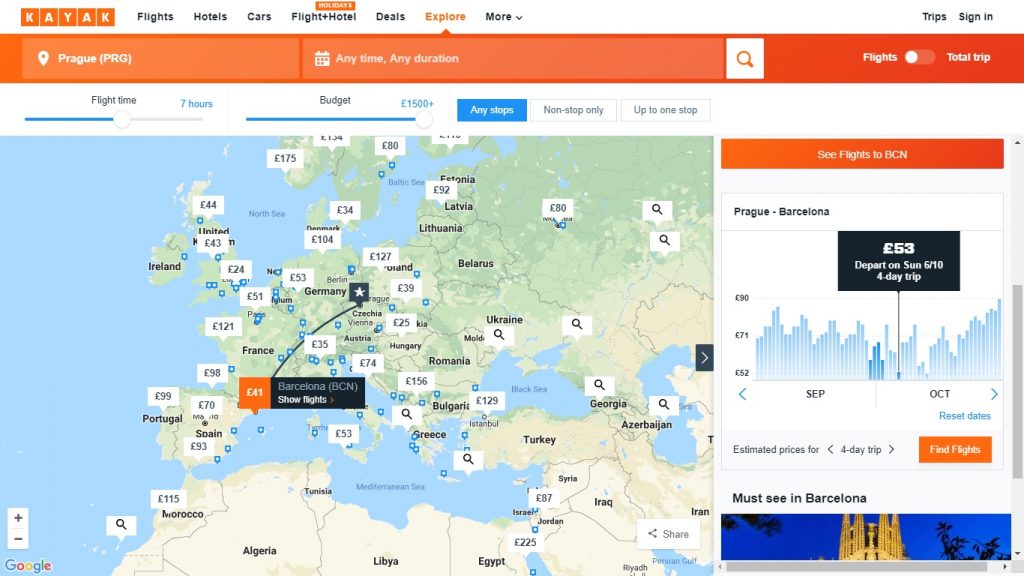Toggle between Flights and Total trip

[x=918, y=58]
